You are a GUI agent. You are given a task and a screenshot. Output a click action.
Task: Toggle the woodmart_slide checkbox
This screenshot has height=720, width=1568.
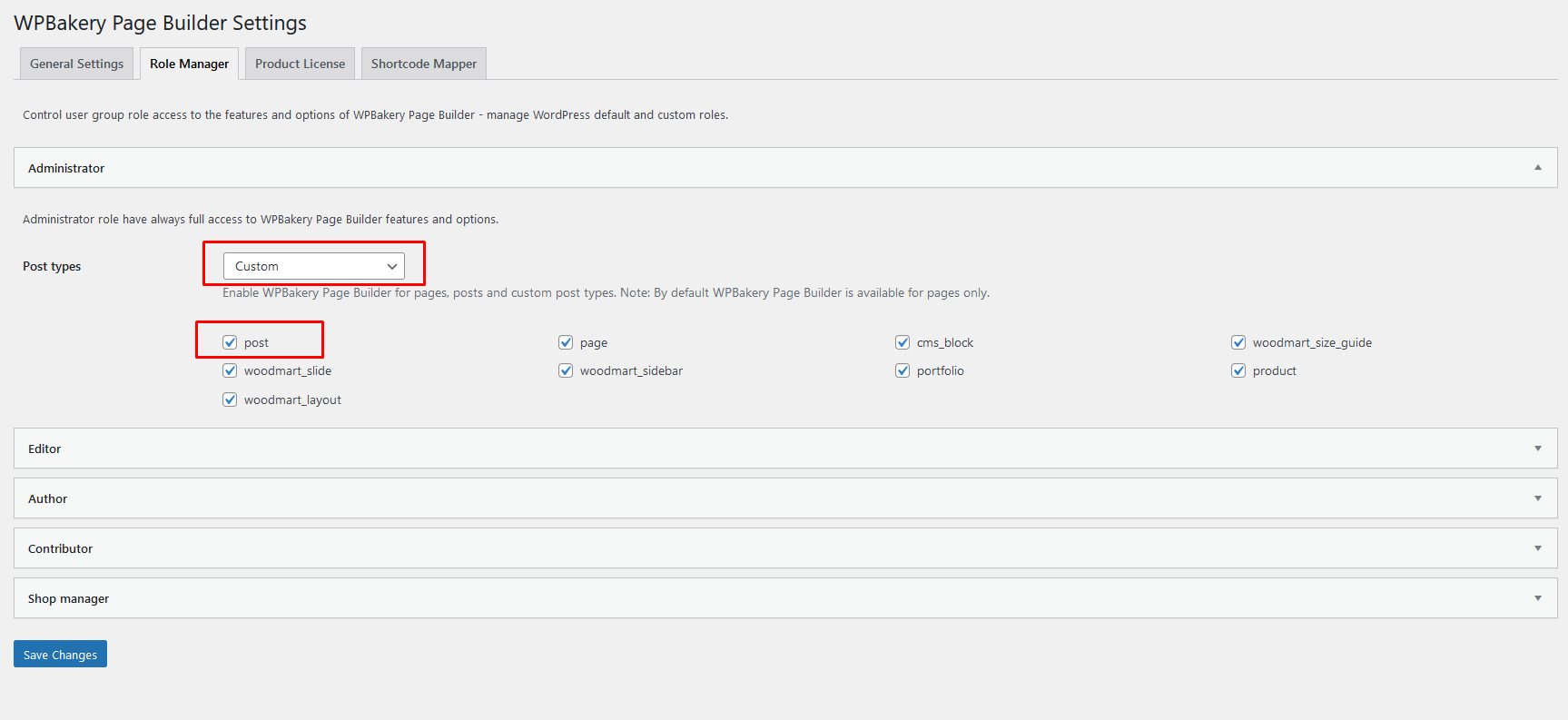(x=230, y=370)
